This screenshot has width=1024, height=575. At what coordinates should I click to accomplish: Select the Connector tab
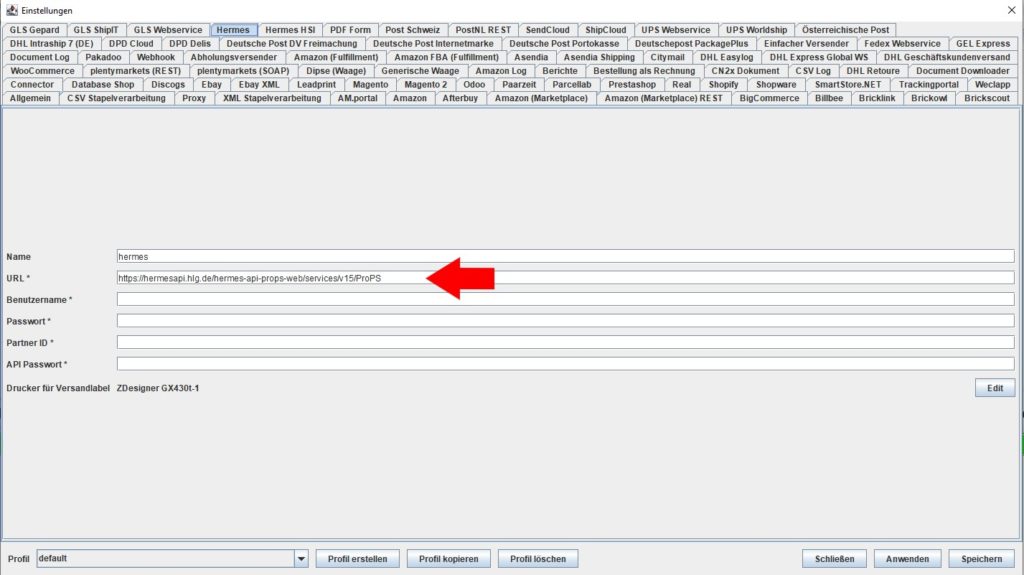tap(32, 85)
